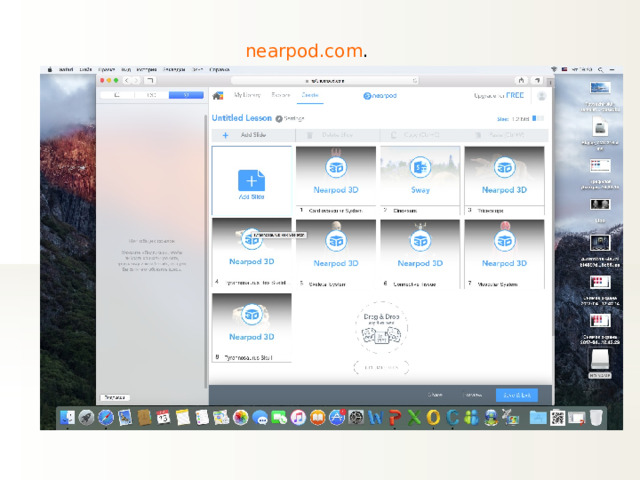The image size is (640, 480).
Task: Toggle the Safari sidebar button
Action: point(150,80)
